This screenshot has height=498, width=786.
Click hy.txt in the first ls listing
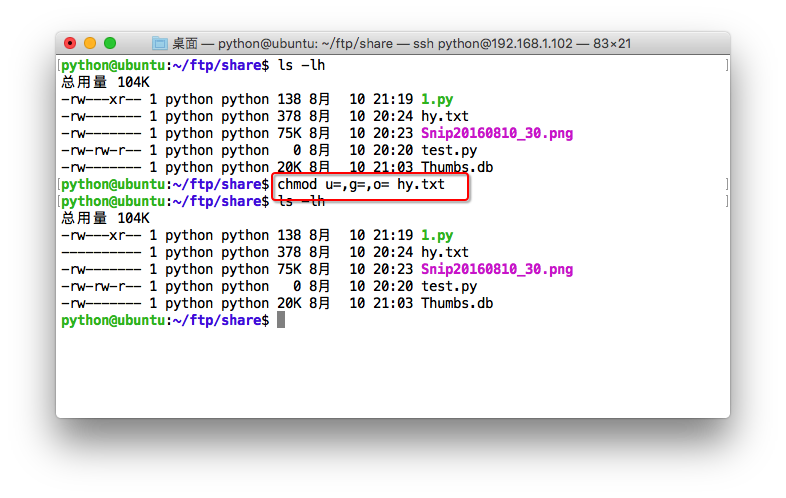[445, 116]
